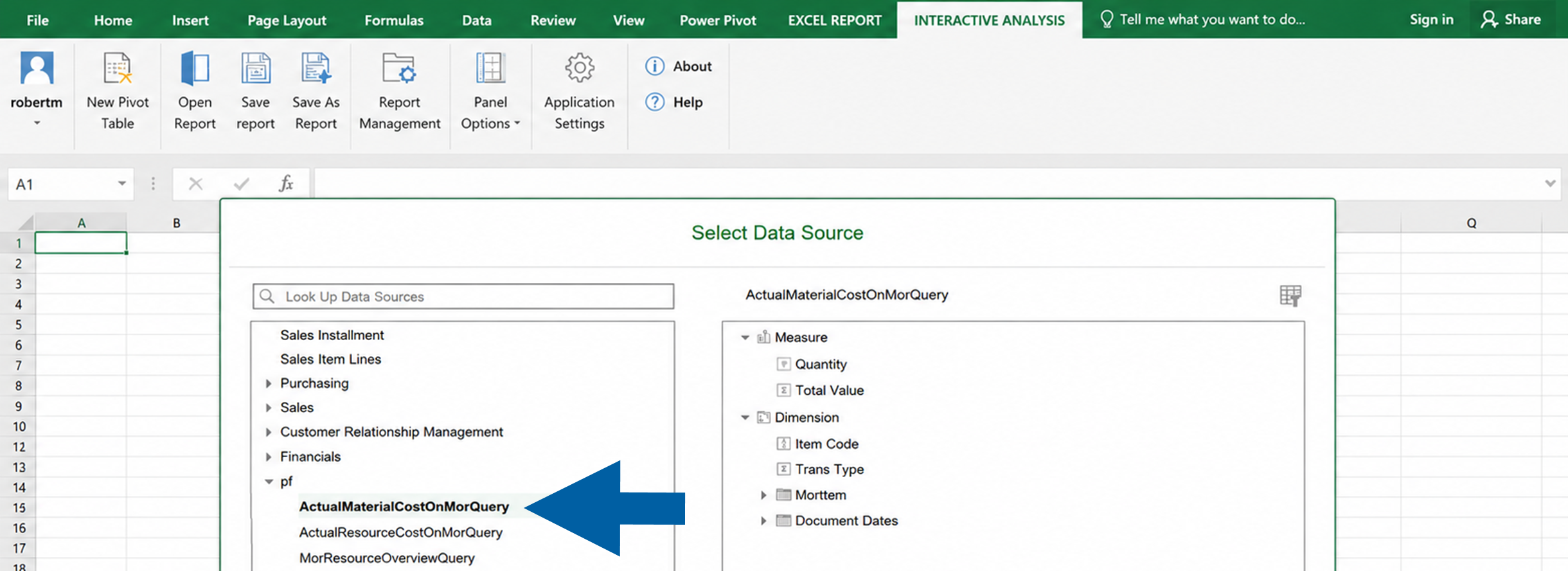Open the Name Box dropdown arrow
Screen dimensions: 1568x571
click(121, 184)
